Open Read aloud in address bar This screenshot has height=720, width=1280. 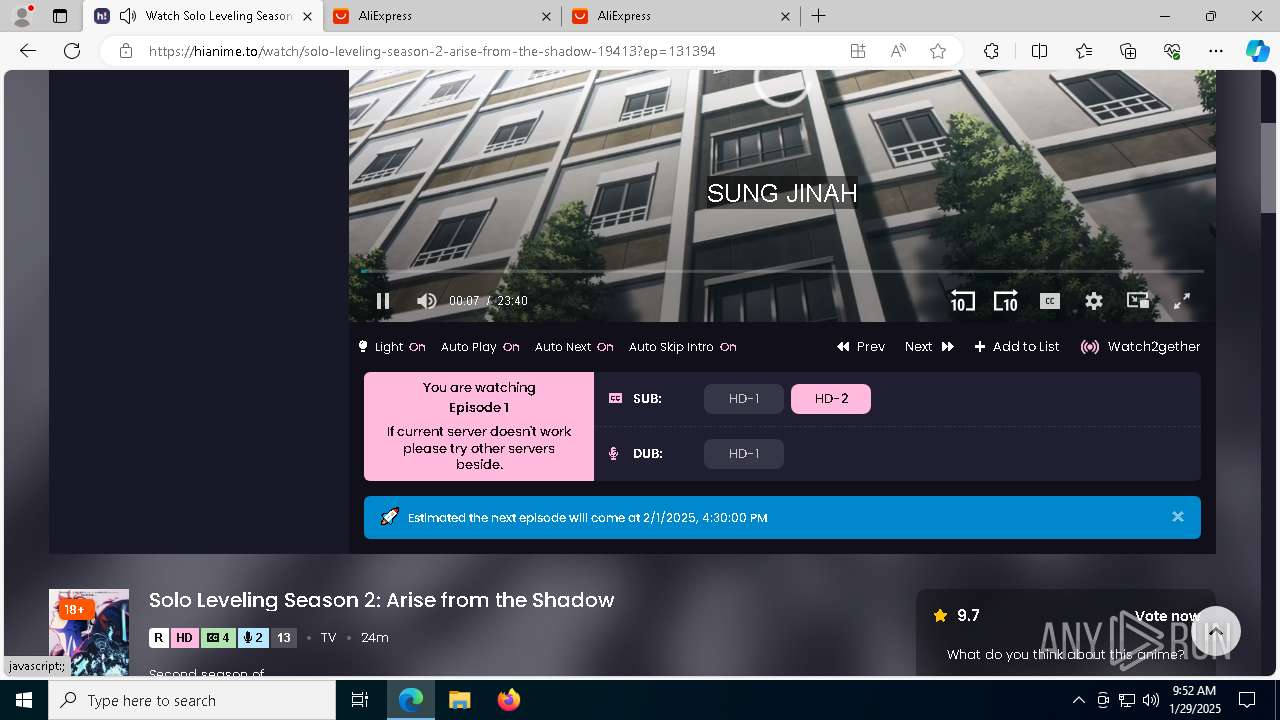(898, 51)
